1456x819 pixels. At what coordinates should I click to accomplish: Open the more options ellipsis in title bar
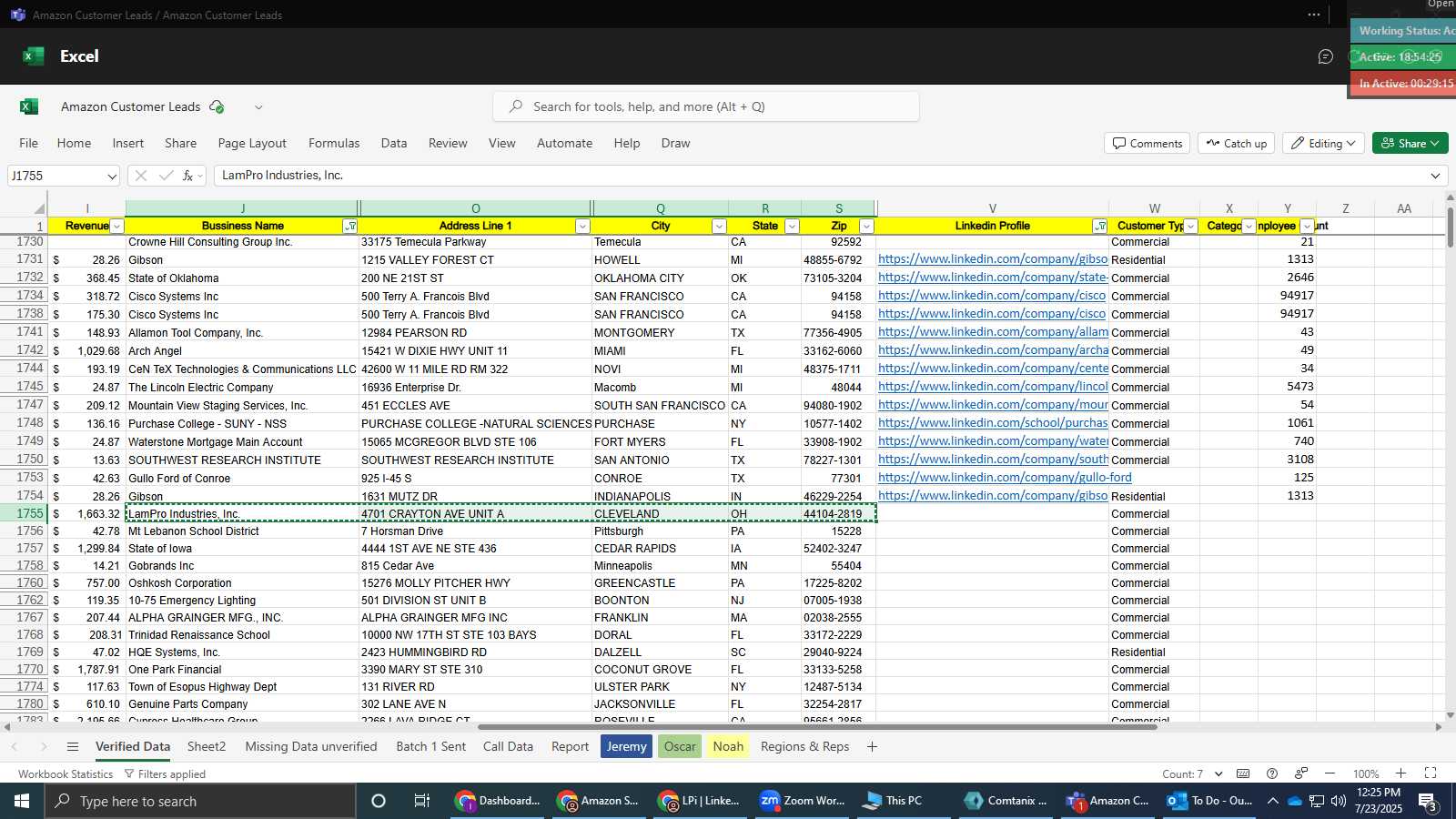(x=1314, y=15)
